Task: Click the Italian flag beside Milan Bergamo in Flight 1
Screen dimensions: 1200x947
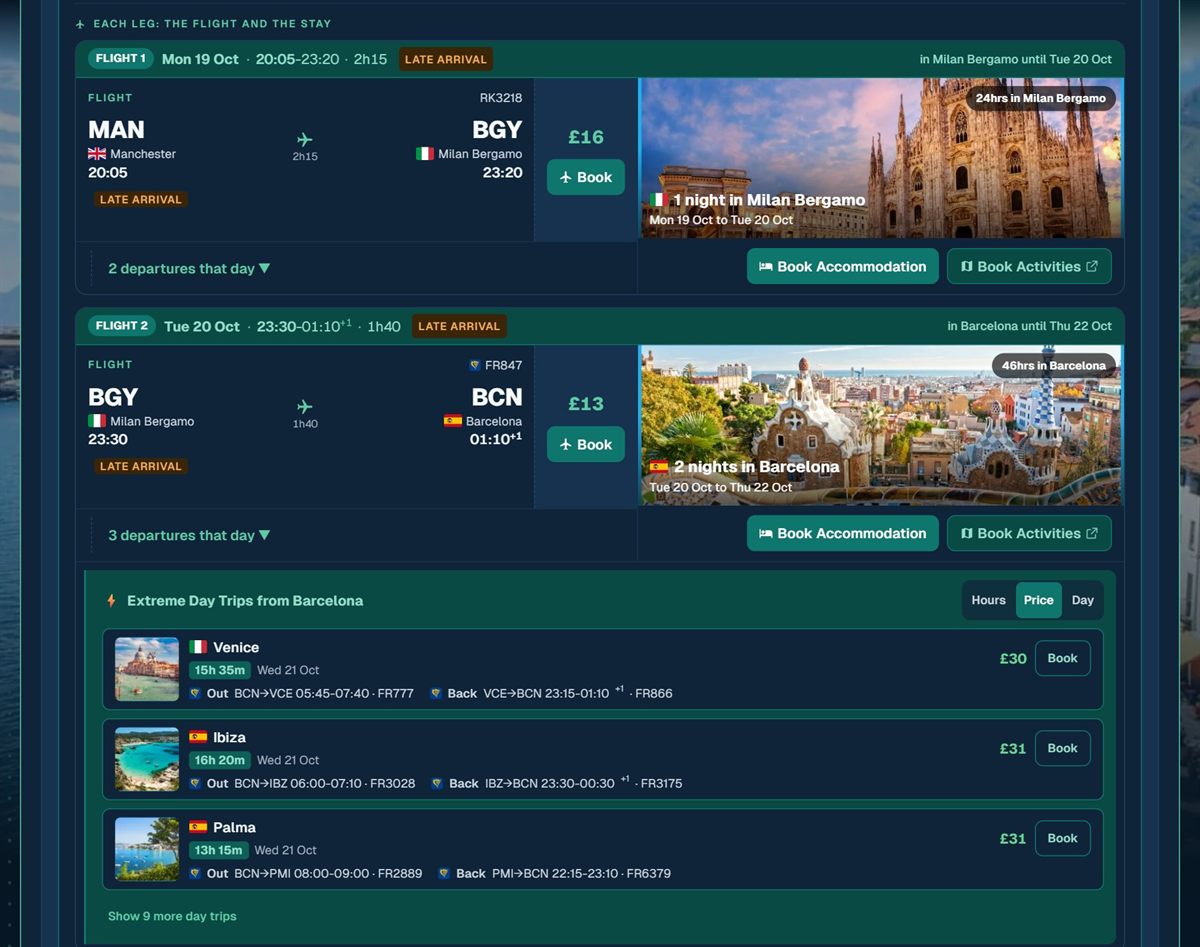Action: pyautogui.click(x=425, y=154)
